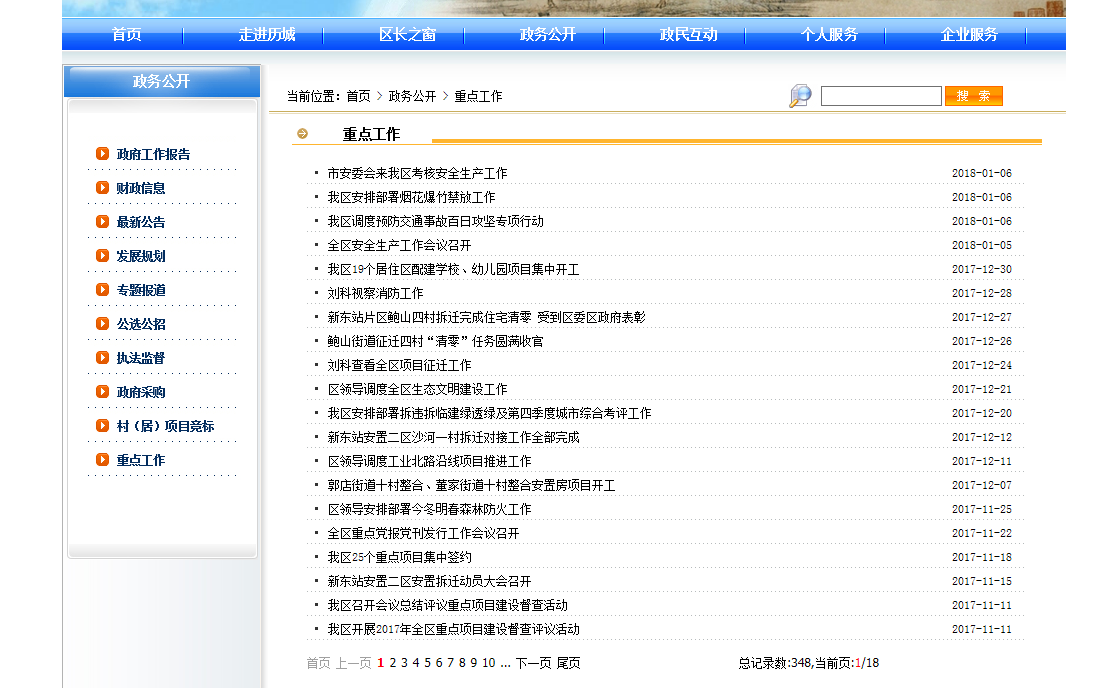Open article 我区召开会议总结评议重点项目建设督查活动

447,605
